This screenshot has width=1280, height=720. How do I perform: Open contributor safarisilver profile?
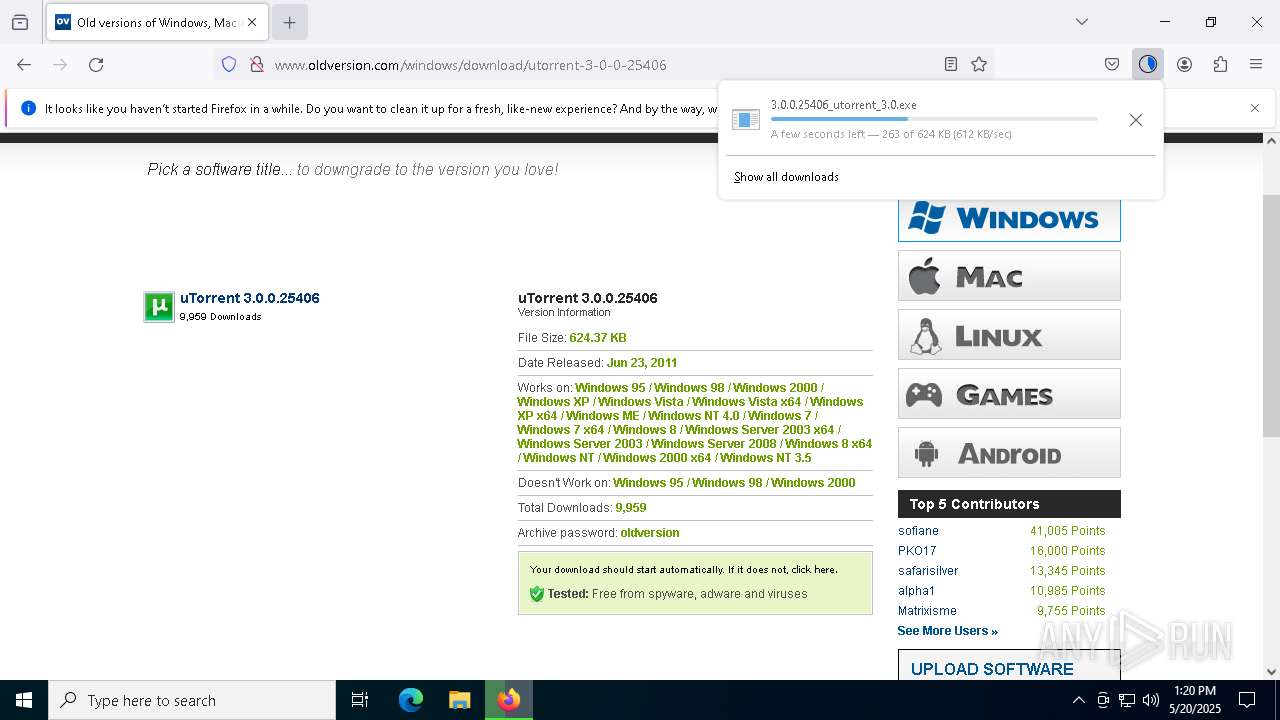[928, 571]
